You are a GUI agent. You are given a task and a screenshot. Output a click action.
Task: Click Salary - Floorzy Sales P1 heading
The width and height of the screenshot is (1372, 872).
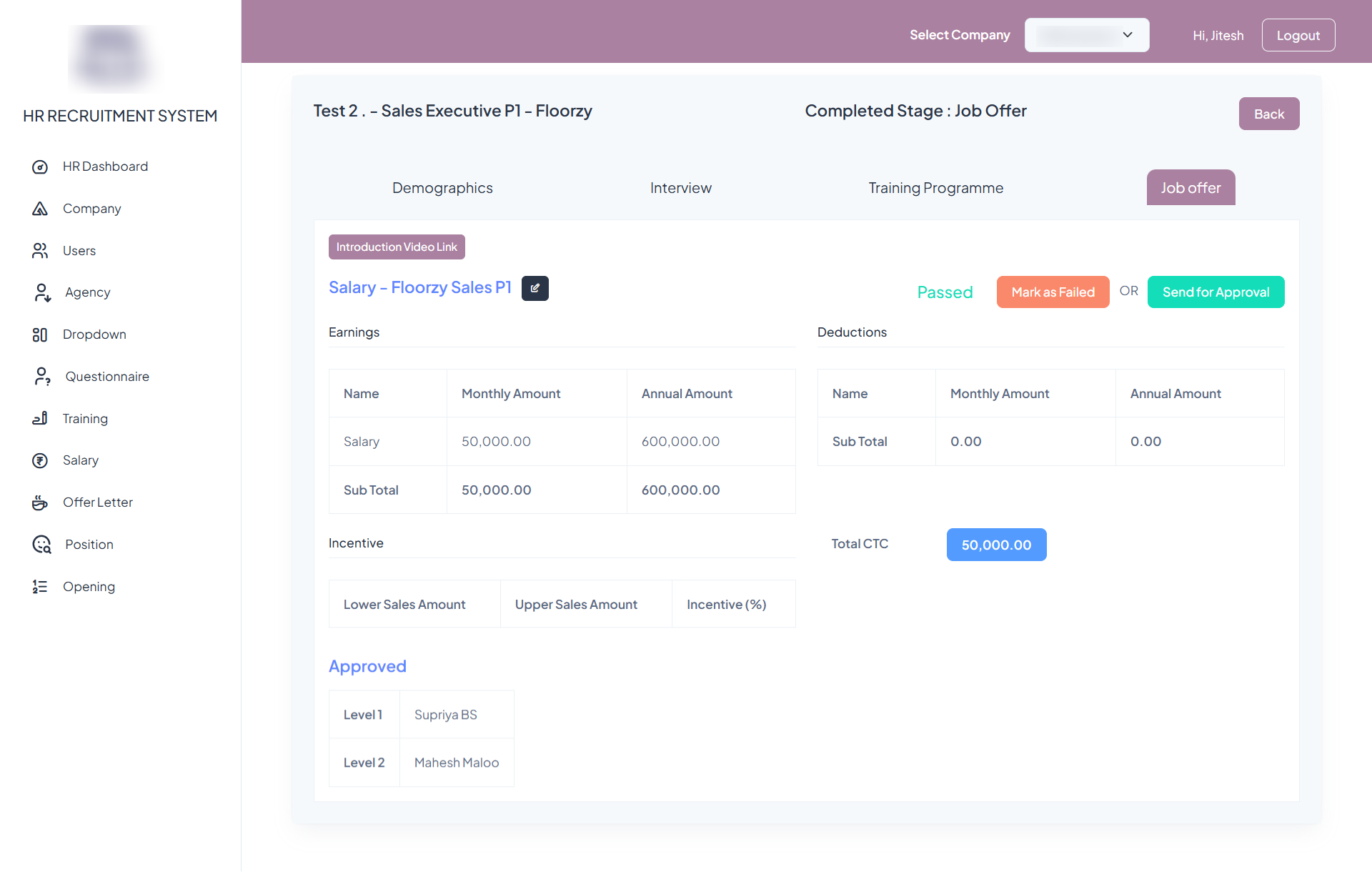tap(420, 287)
